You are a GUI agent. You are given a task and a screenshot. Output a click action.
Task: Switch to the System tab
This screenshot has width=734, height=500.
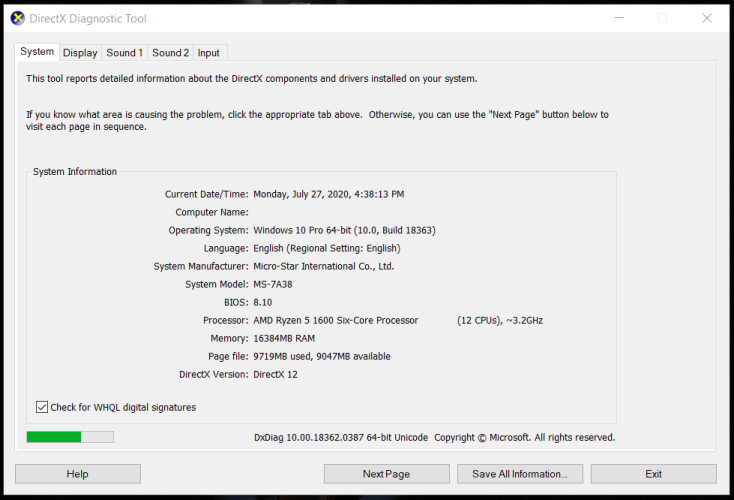(x=37, y=52)
